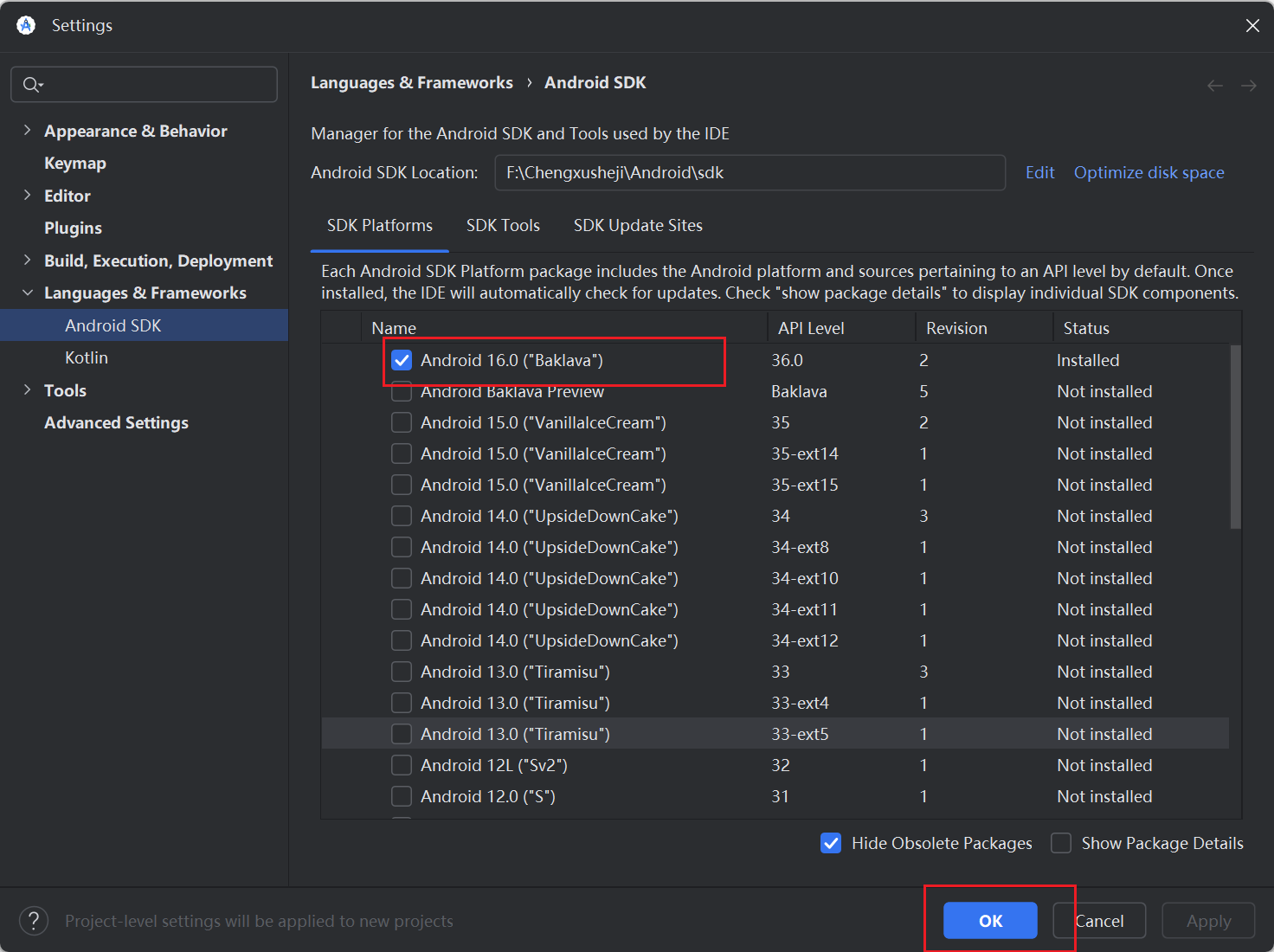Image resolution: width=1274 pixels, height=952 pixels.
Task: Check Android 12.0 ("S") checkbox
Action: click(402, 796)
